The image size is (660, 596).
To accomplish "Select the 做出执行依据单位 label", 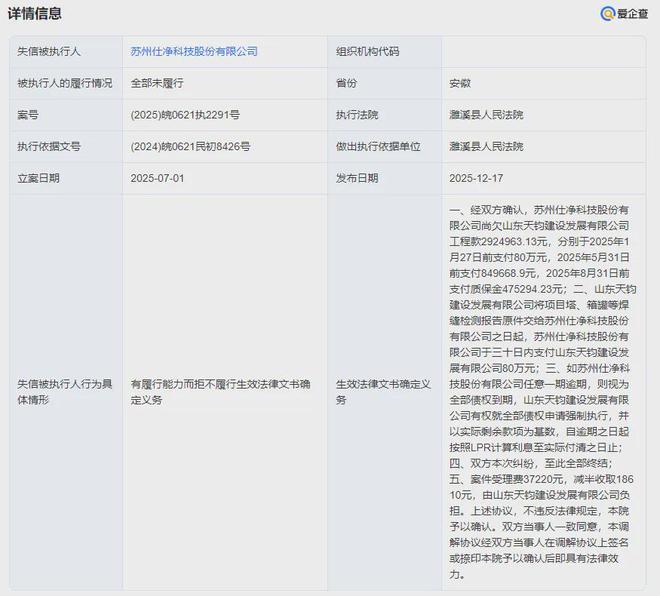I will (378, 146).
